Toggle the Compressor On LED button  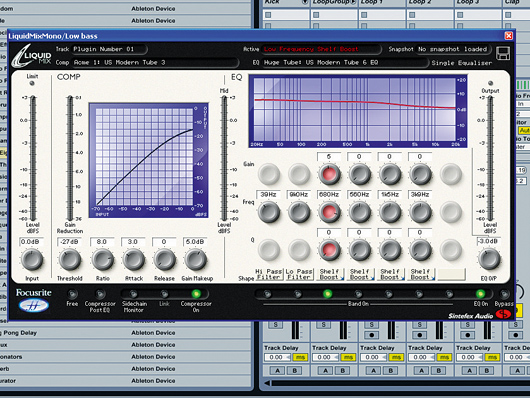point(196,294)
